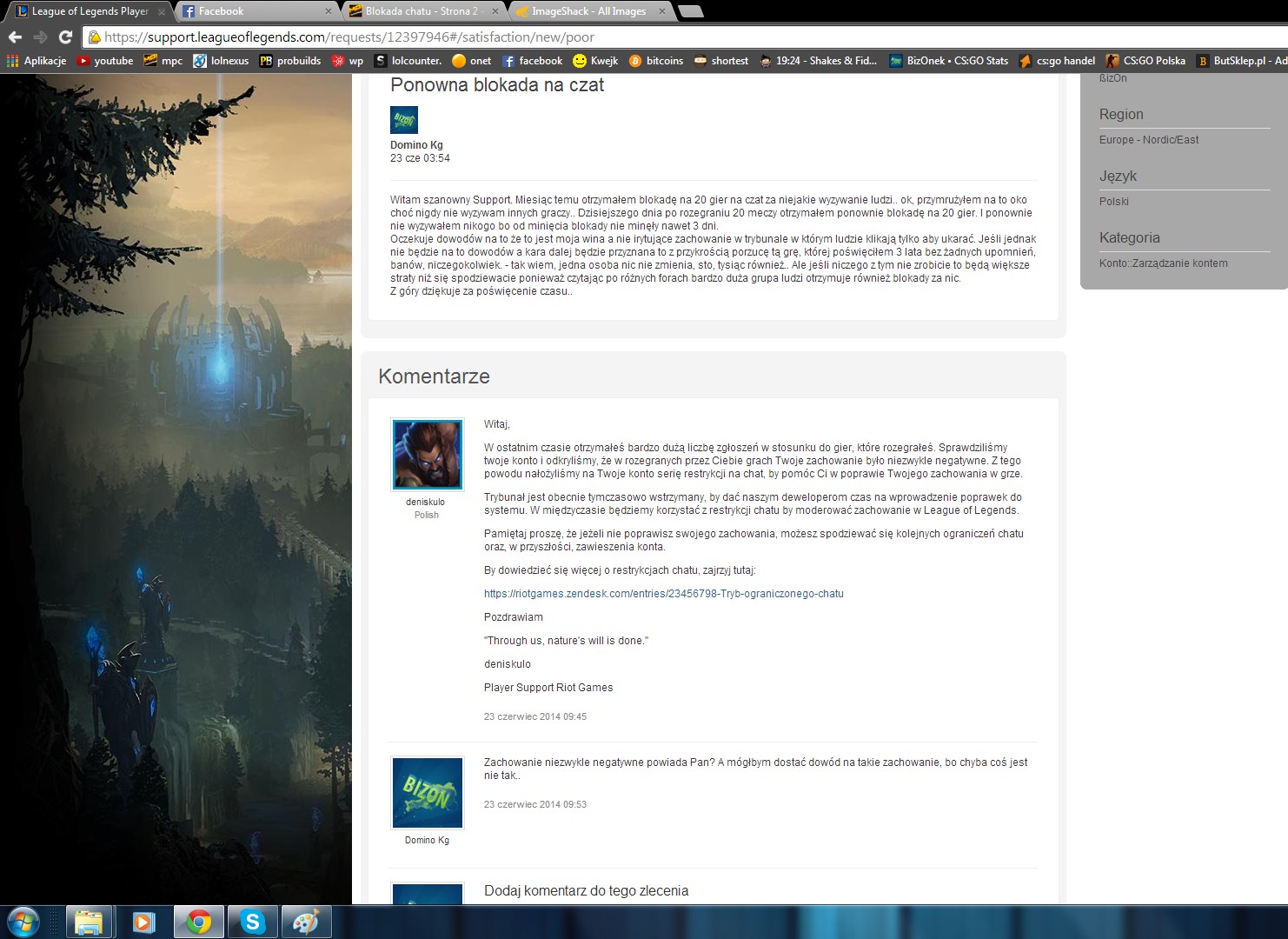Click the Domino Kg avatar in ticket header

click(404, 120)
